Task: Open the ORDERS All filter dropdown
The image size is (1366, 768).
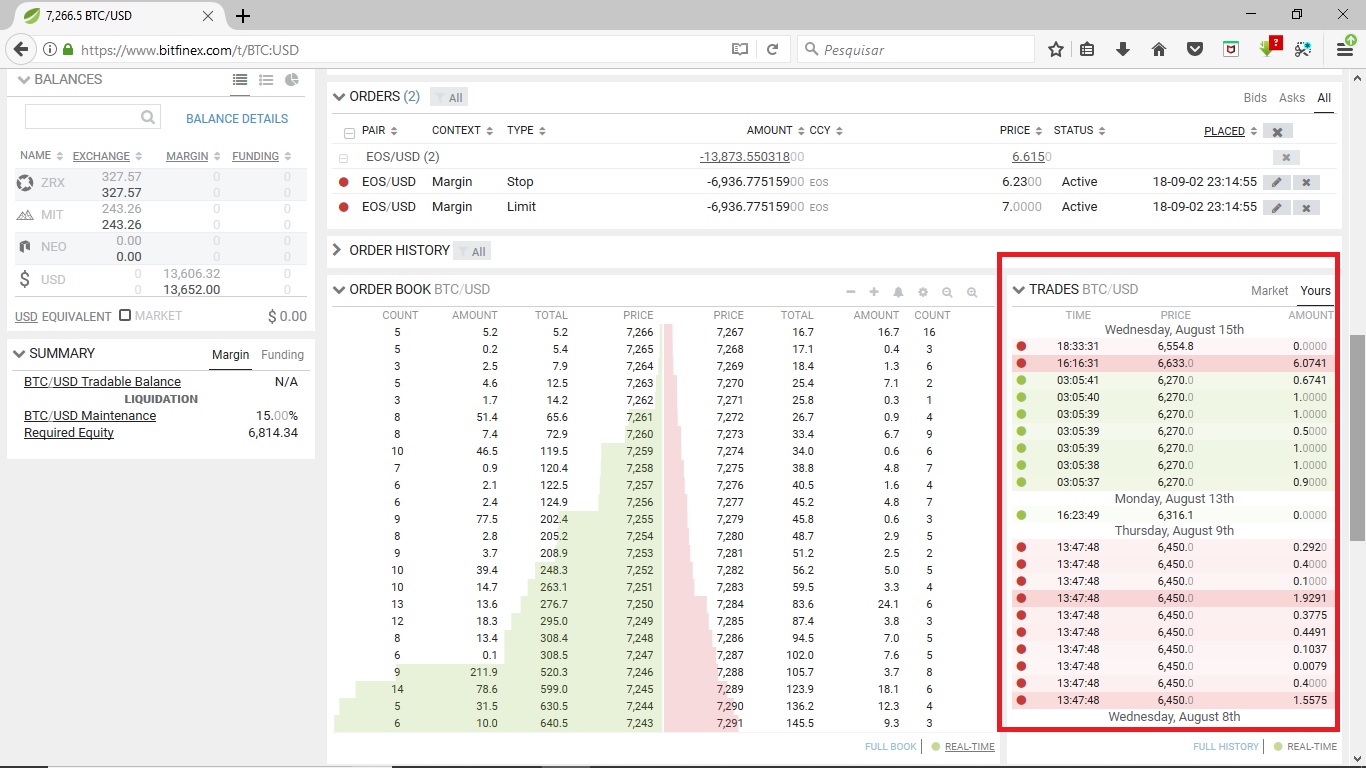Action: (449, 97)
